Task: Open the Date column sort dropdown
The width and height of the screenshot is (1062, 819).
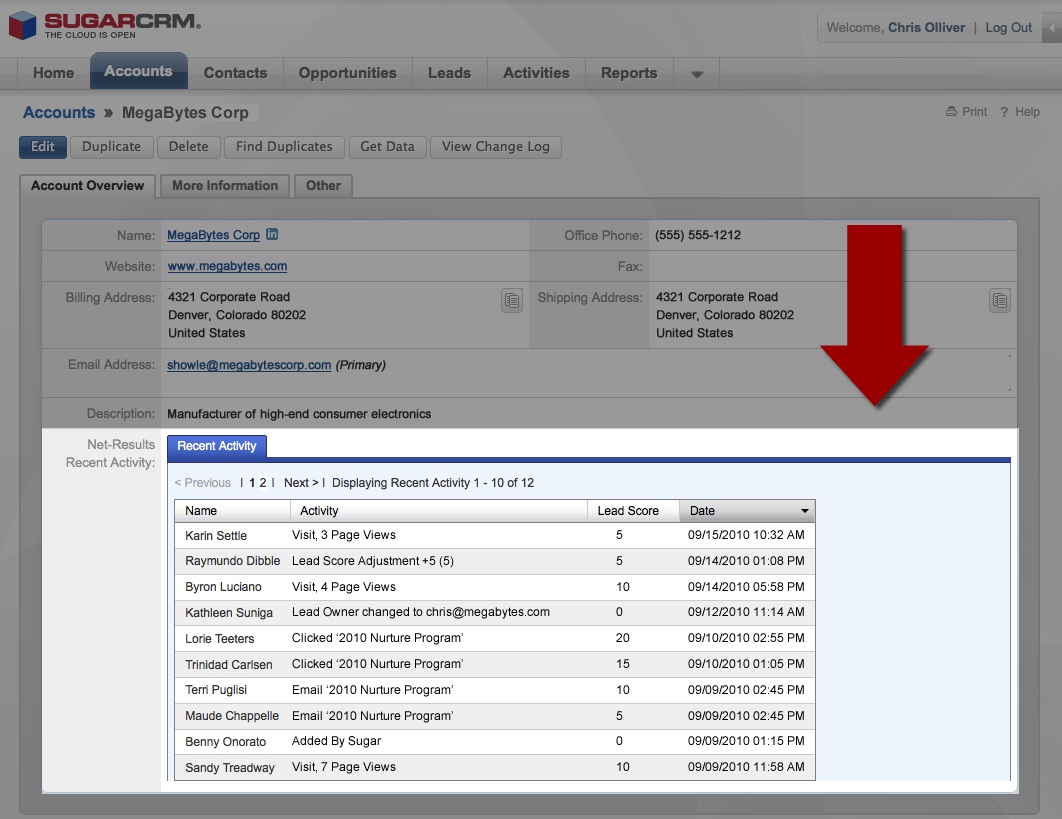Action: pyautogui.click(x=804, y=511)
